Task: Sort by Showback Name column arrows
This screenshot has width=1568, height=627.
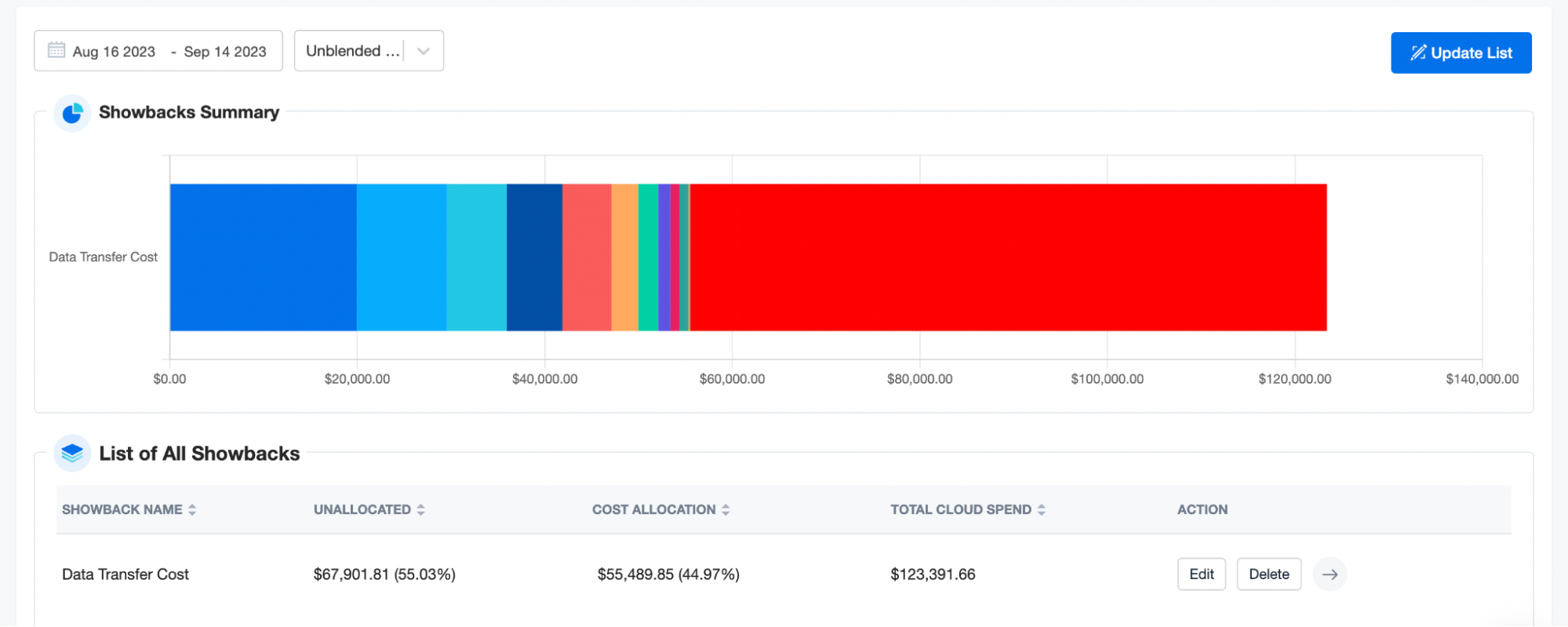Action: tap(192, 510)
